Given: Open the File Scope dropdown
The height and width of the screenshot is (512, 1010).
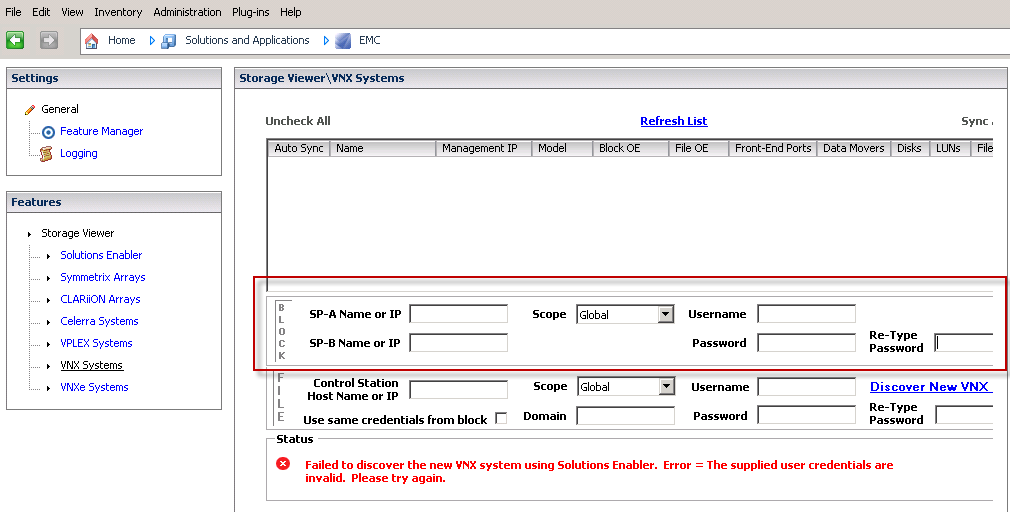Looking at the screenshot, I should pyautogui.click(x=667, y=386).
